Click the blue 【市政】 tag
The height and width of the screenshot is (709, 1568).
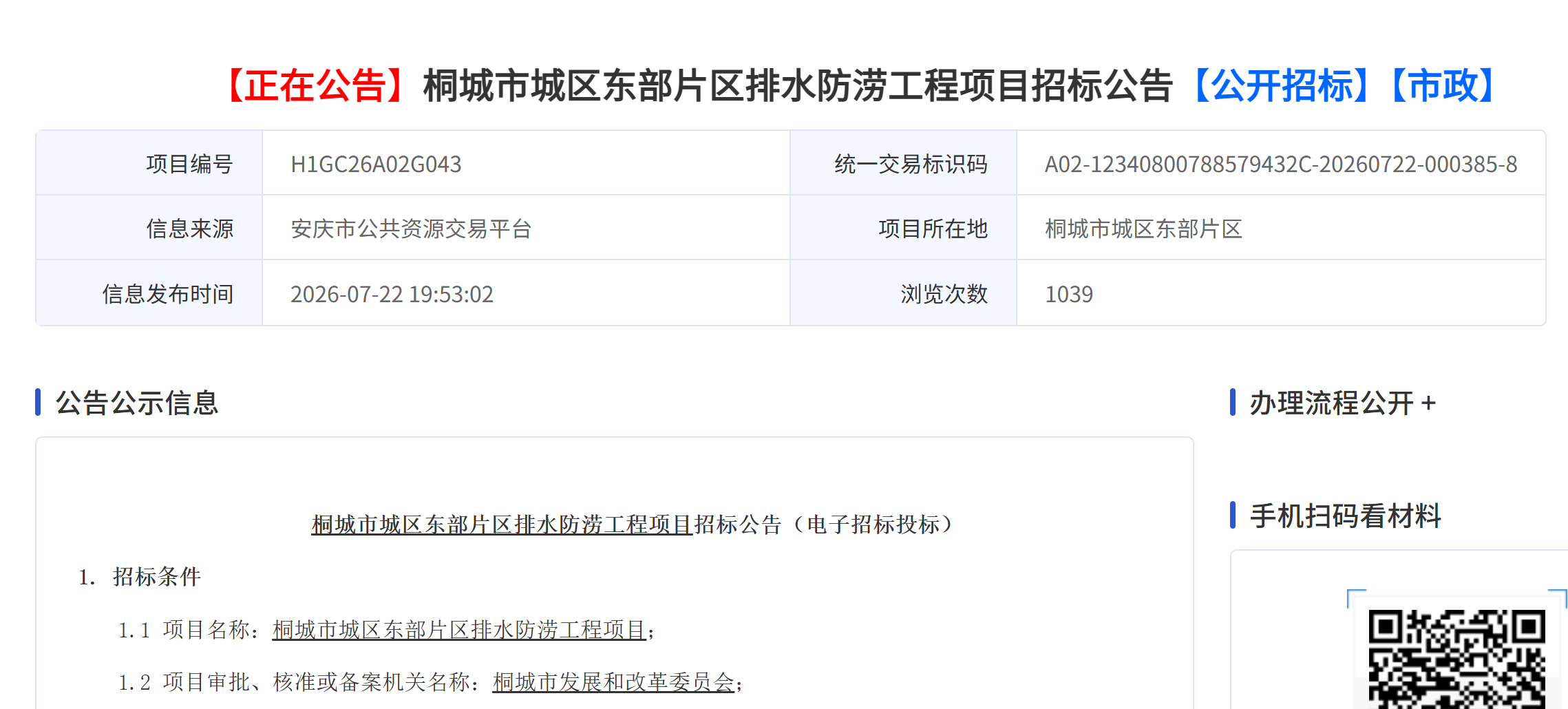click(1443, 86)
